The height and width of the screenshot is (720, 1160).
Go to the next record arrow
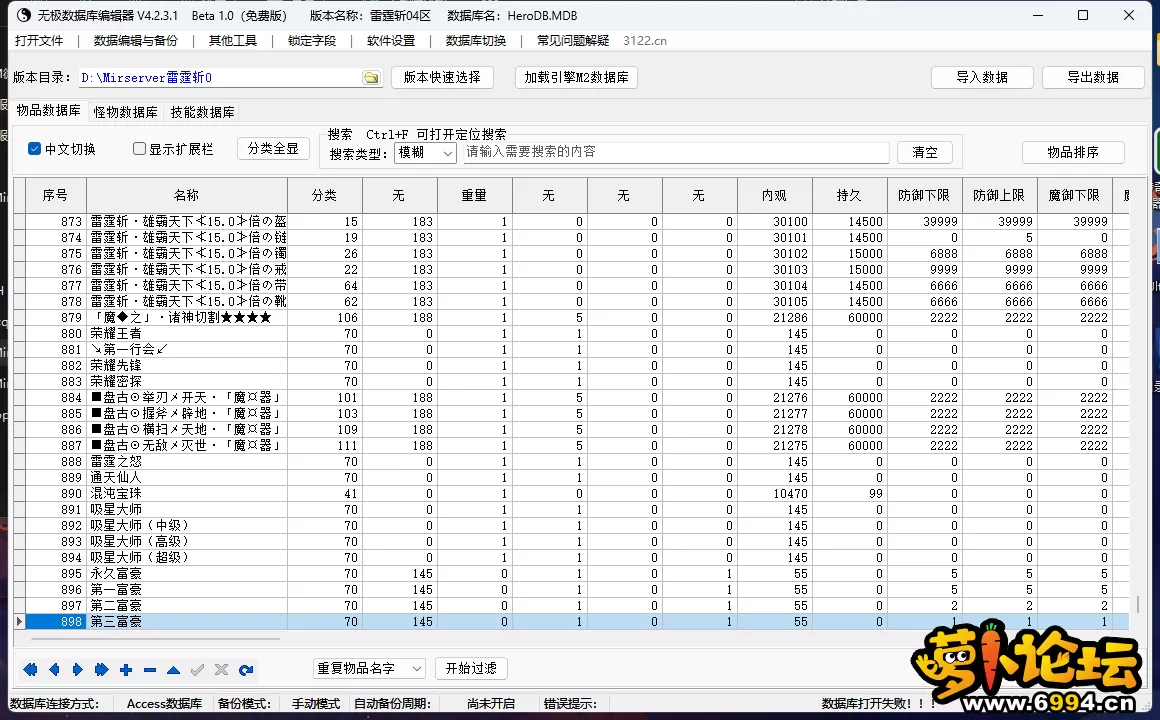point(78,670)
